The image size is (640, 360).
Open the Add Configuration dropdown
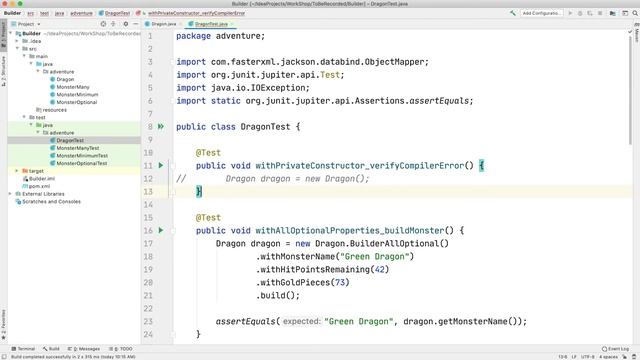(542, 13)
